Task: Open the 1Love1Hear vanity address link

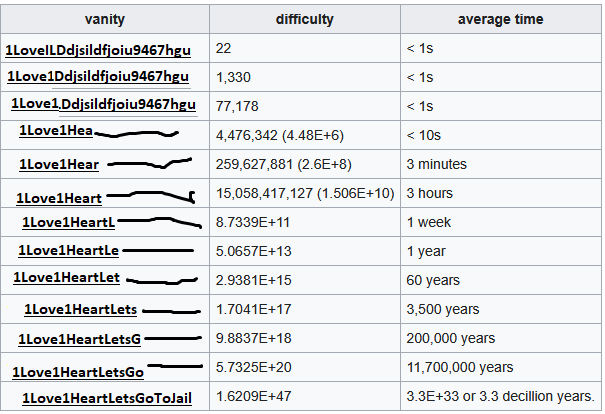Action: coord(59,164)
